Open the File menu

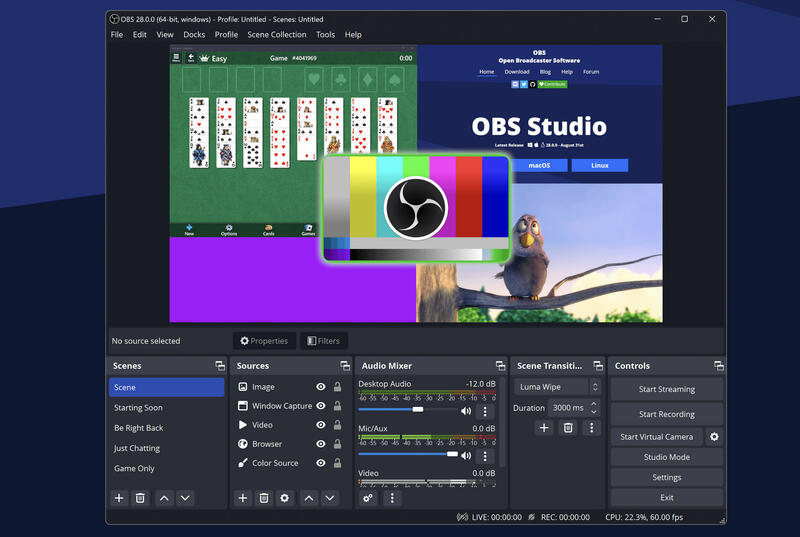(x=117, y=35)
